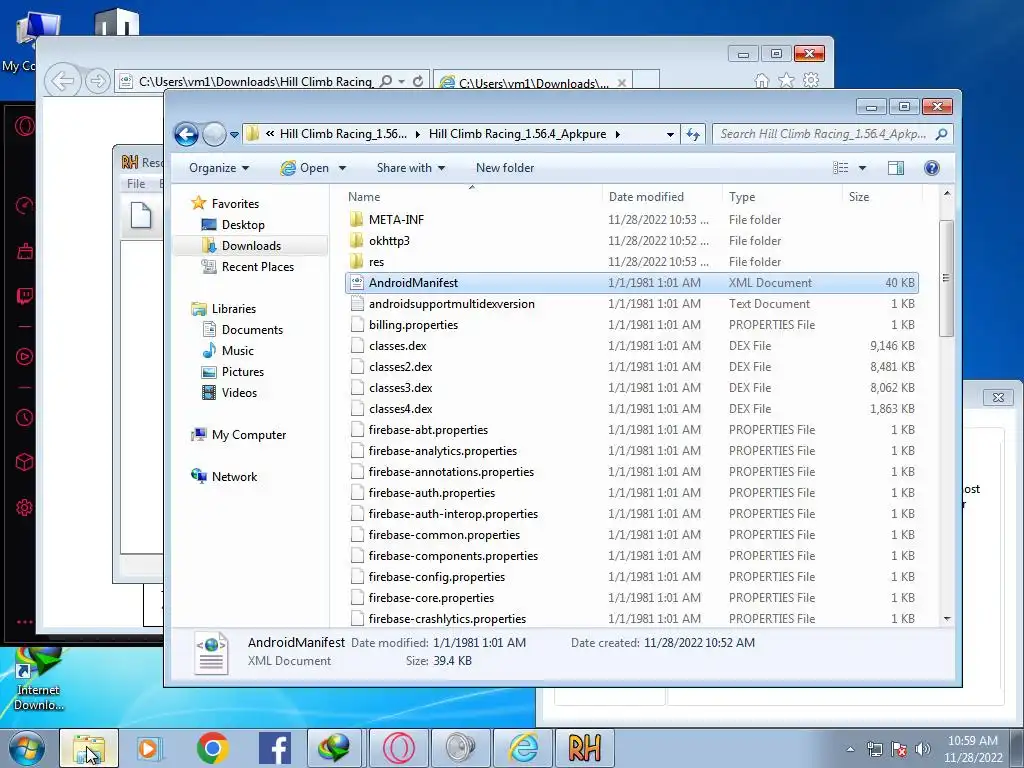Click the volume speaker tray icon

pos(922,749)
